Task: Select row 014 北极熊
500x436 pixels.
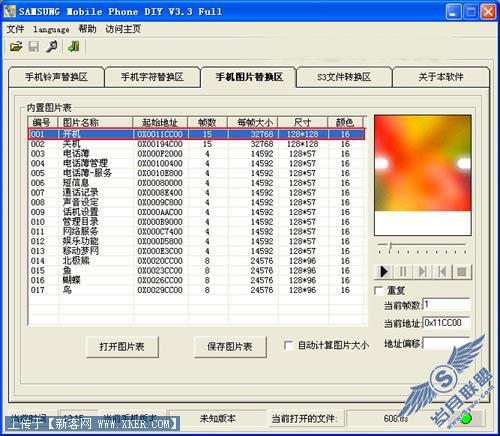Action: tap(197, 261)
